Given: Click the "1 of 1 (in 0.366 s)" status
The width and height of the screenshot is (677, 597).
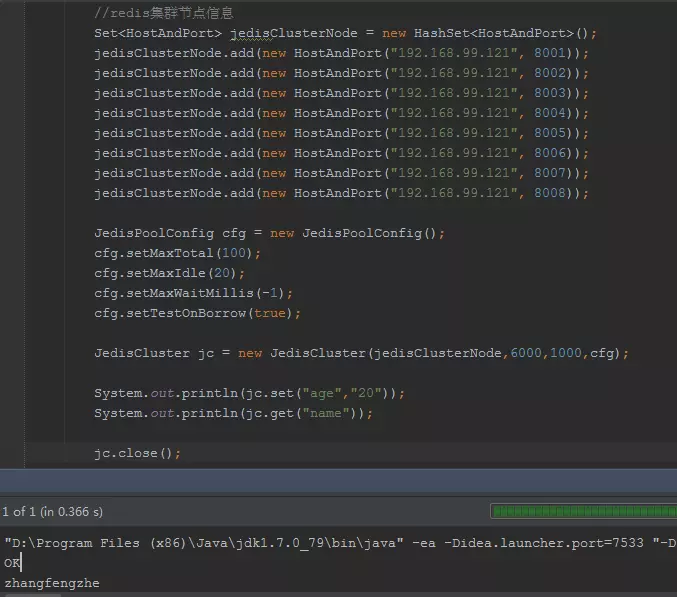Looking at the screenshot, I should coord(53,512).
